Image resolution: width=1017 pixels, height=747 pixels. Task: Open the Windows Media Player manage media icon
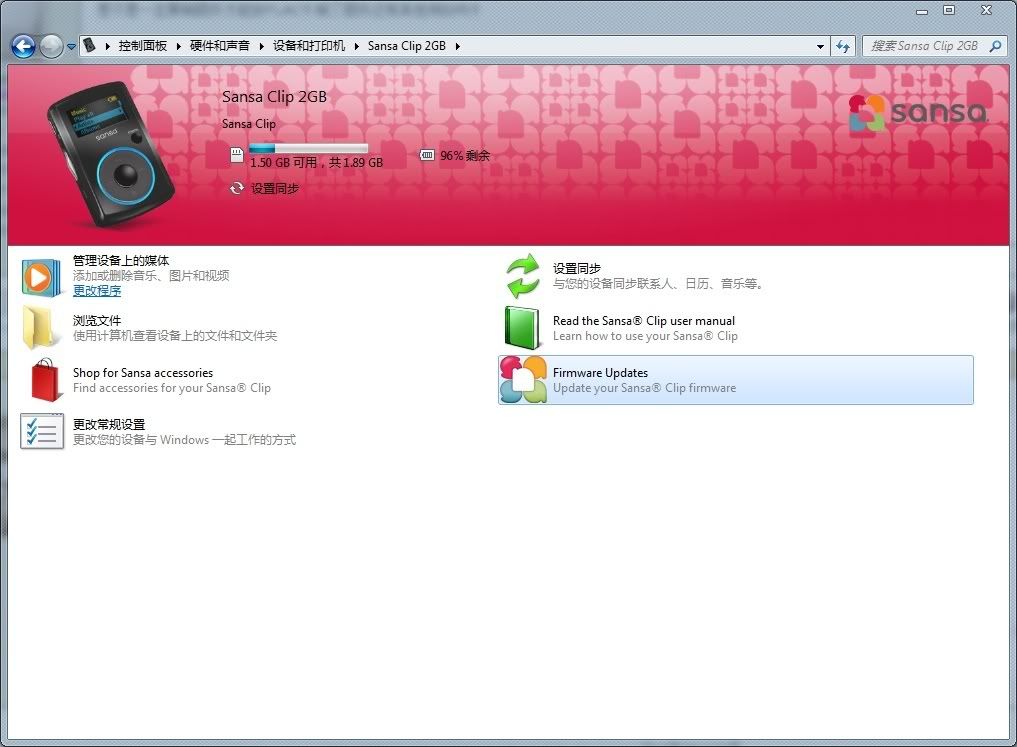[x=42, y=278]
